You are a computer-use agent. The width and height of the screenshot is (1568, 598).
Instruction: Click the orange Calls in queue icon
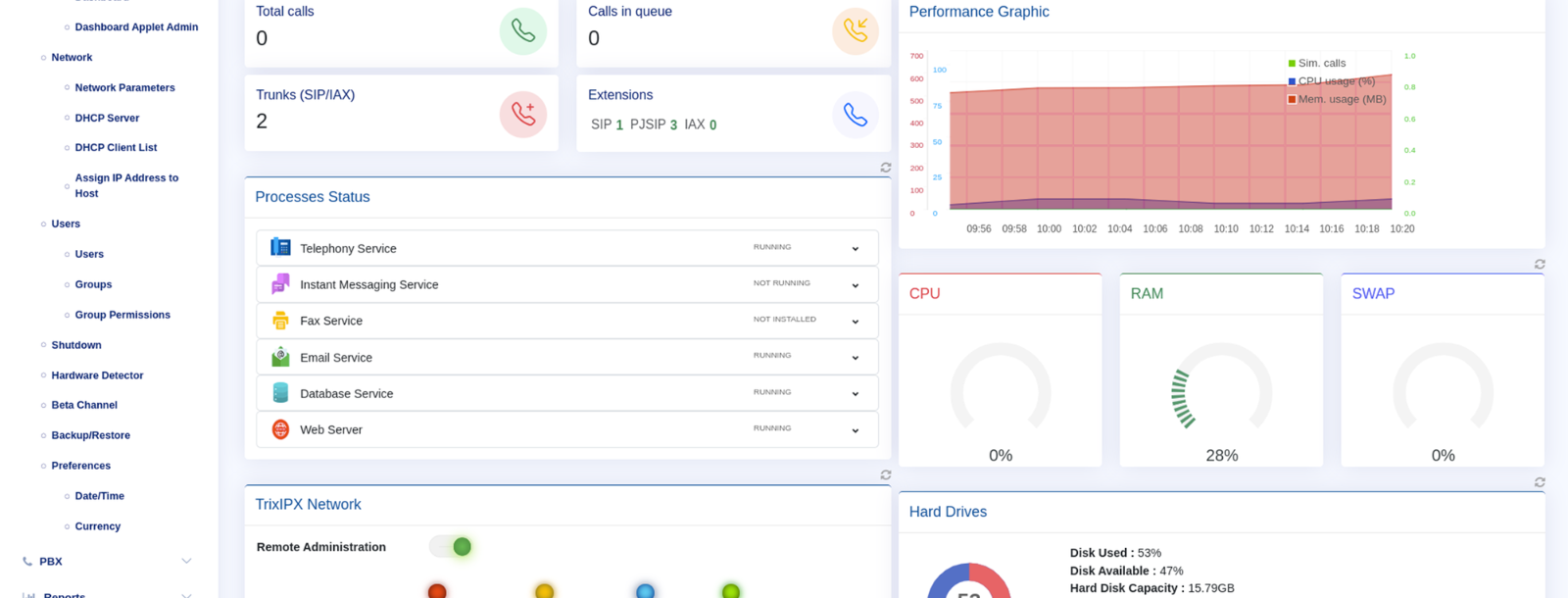pos(855,31)
